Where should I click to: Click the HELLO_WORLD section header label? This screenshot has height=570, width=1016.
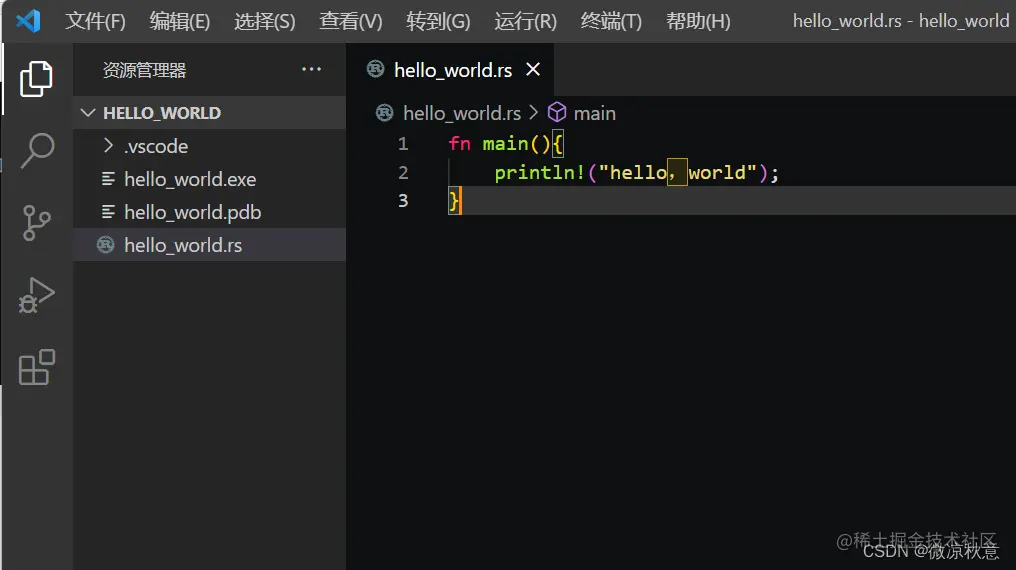tap(162, 113)
